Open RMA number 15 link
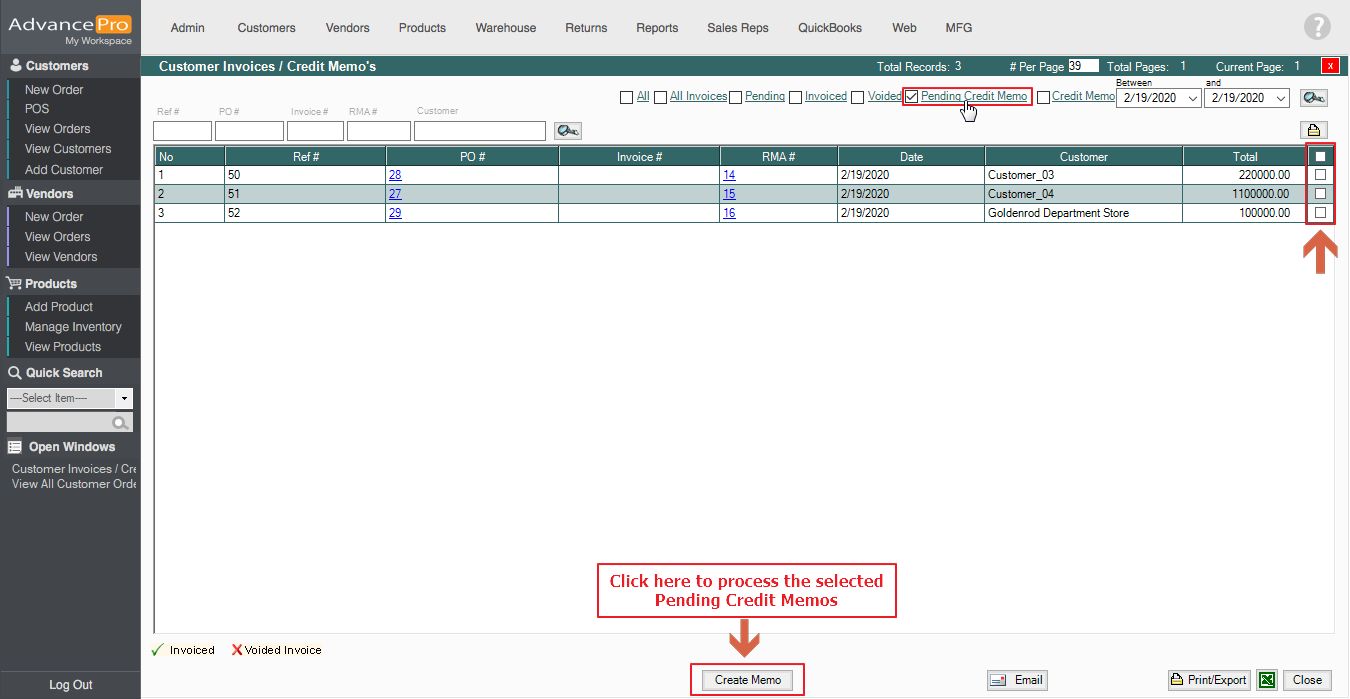 point(729,194)
